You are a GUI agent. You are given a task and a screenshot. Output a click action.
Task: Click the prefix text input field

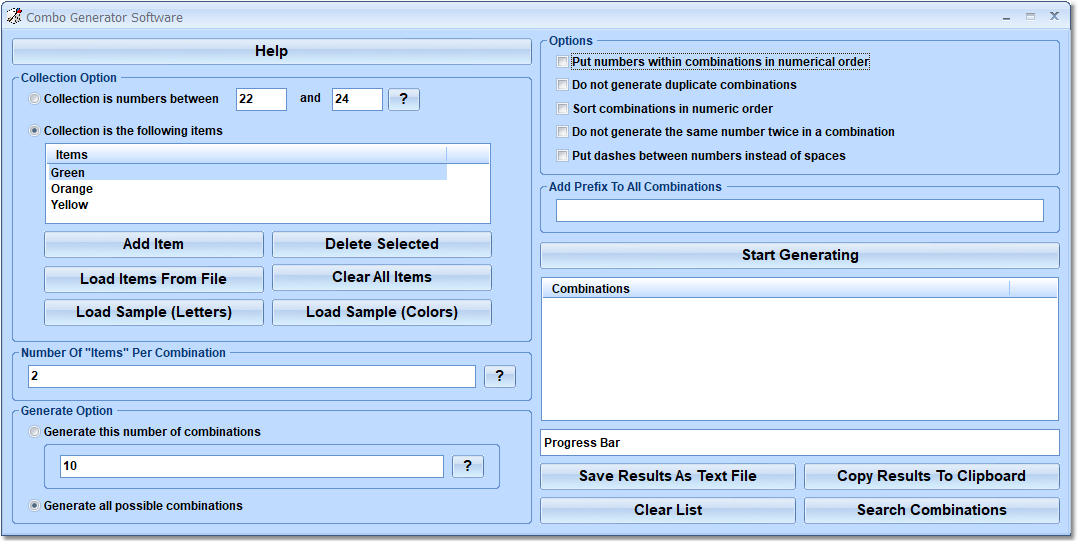(x=800, y=210)
